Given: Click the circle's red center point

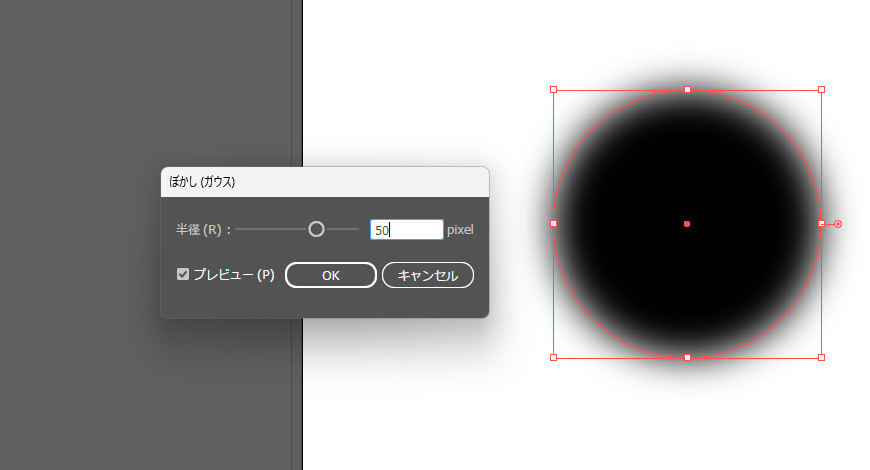Looking at the screenshot, I should coord(687,224).
